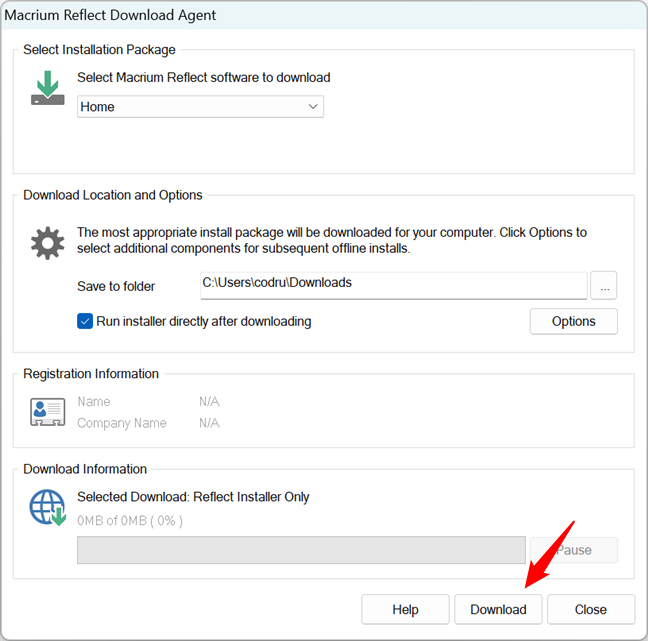Click the download progress bar
This screenshot has height=641, width=648.
click(x=301, y=550)
